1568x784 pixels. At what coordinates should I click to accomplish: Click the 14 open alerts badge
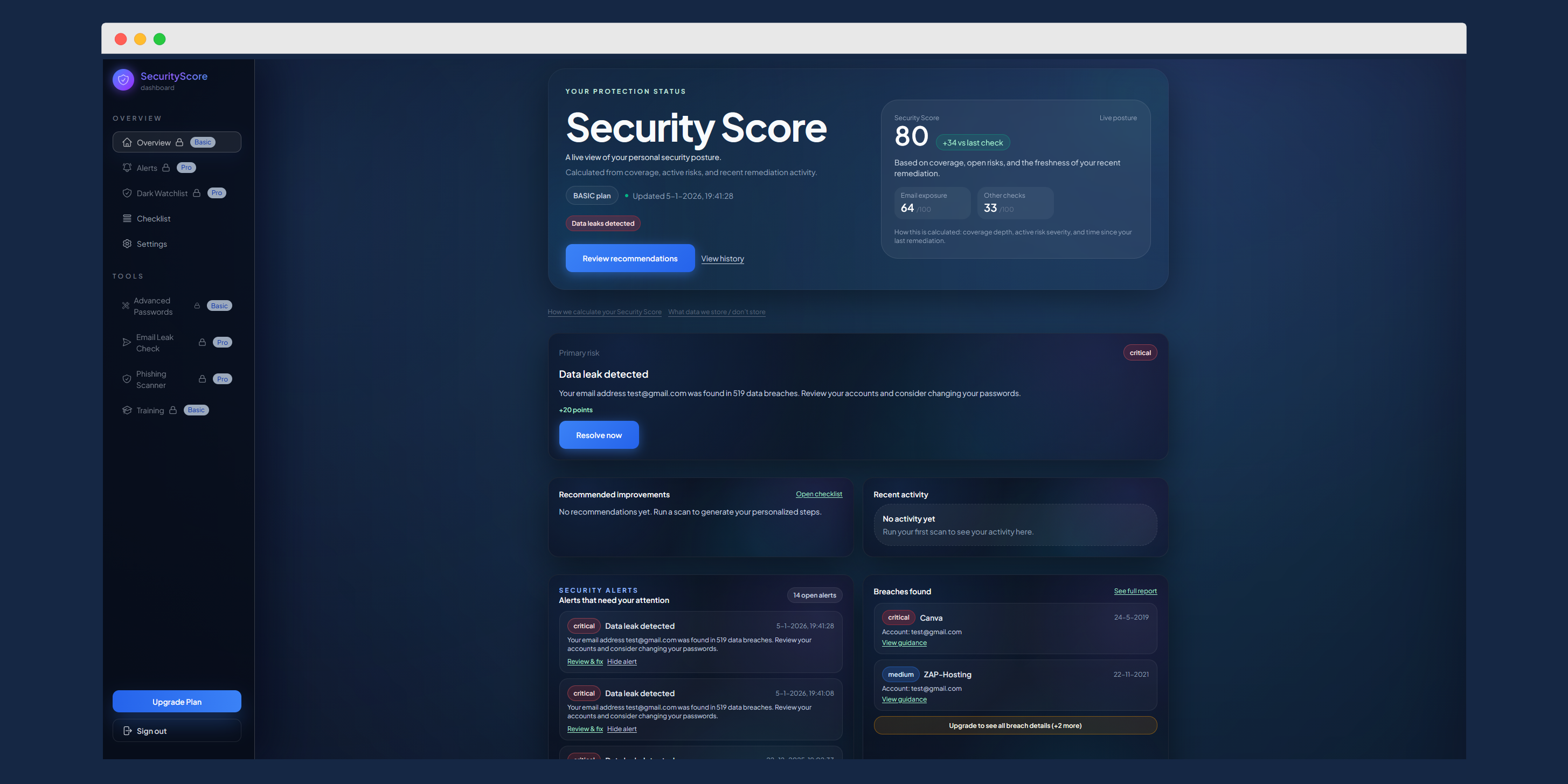point(814,595)
